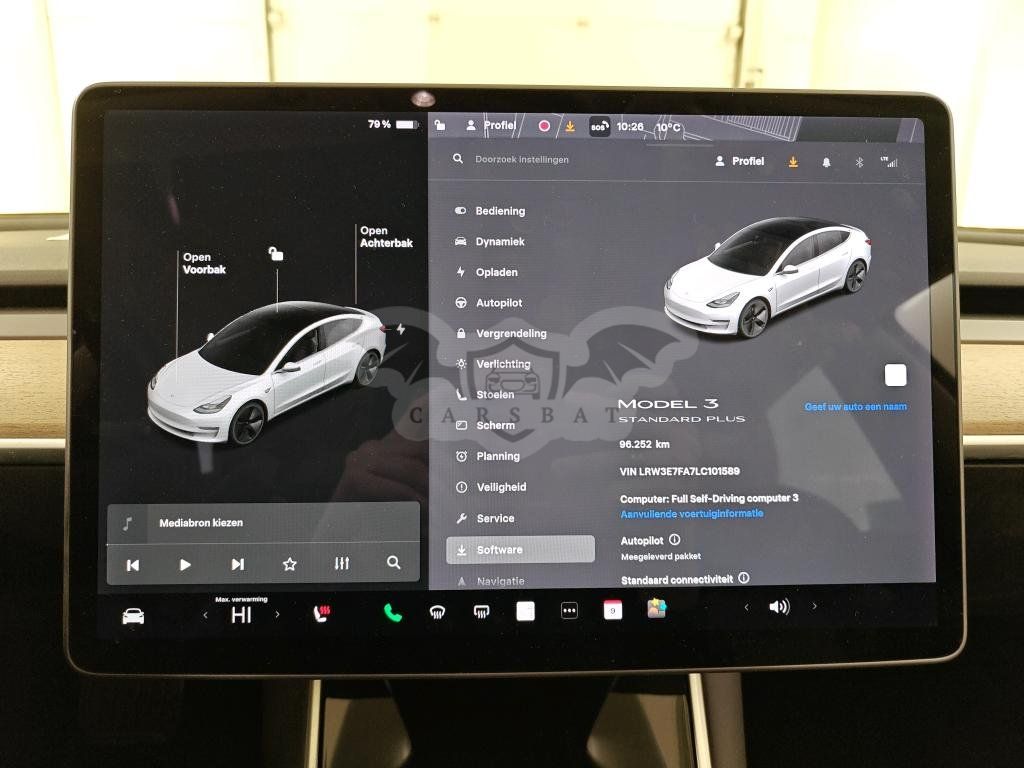Play media with the play button
1024x768 pixels.
click(x=185, y=564)
